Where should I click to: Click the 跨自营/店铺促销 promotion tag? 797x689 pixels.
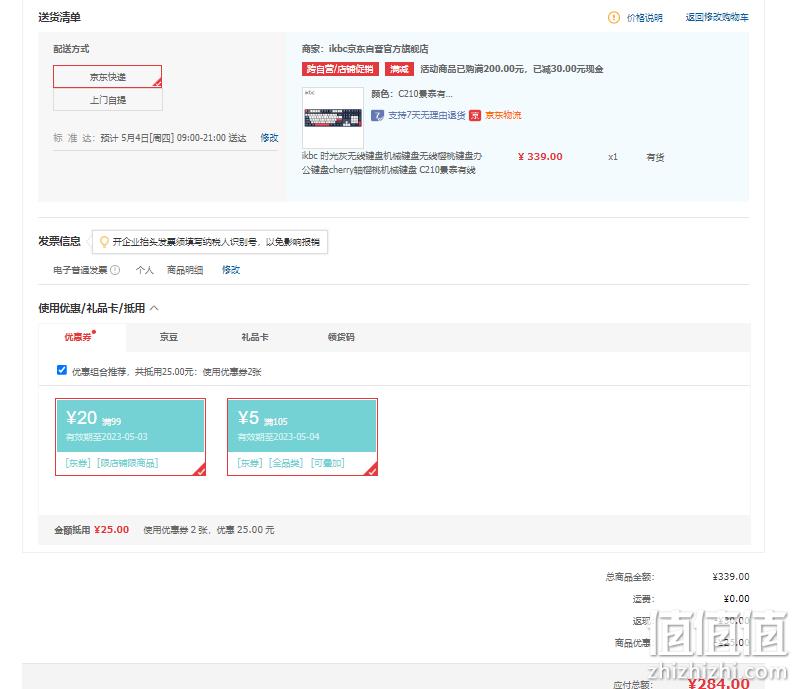pyautogui.click(x=340, y=69)
